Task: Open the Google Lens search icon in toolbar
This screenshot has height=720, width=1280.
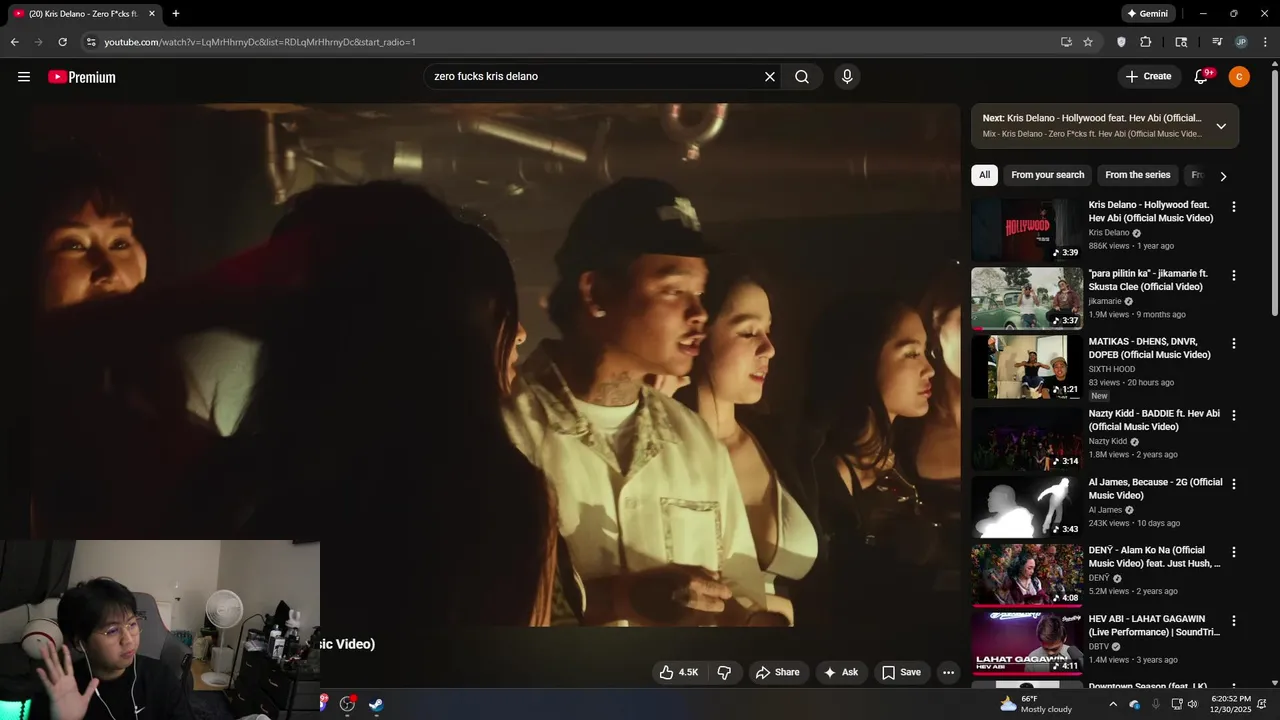Action: [x=1181, y=42]
